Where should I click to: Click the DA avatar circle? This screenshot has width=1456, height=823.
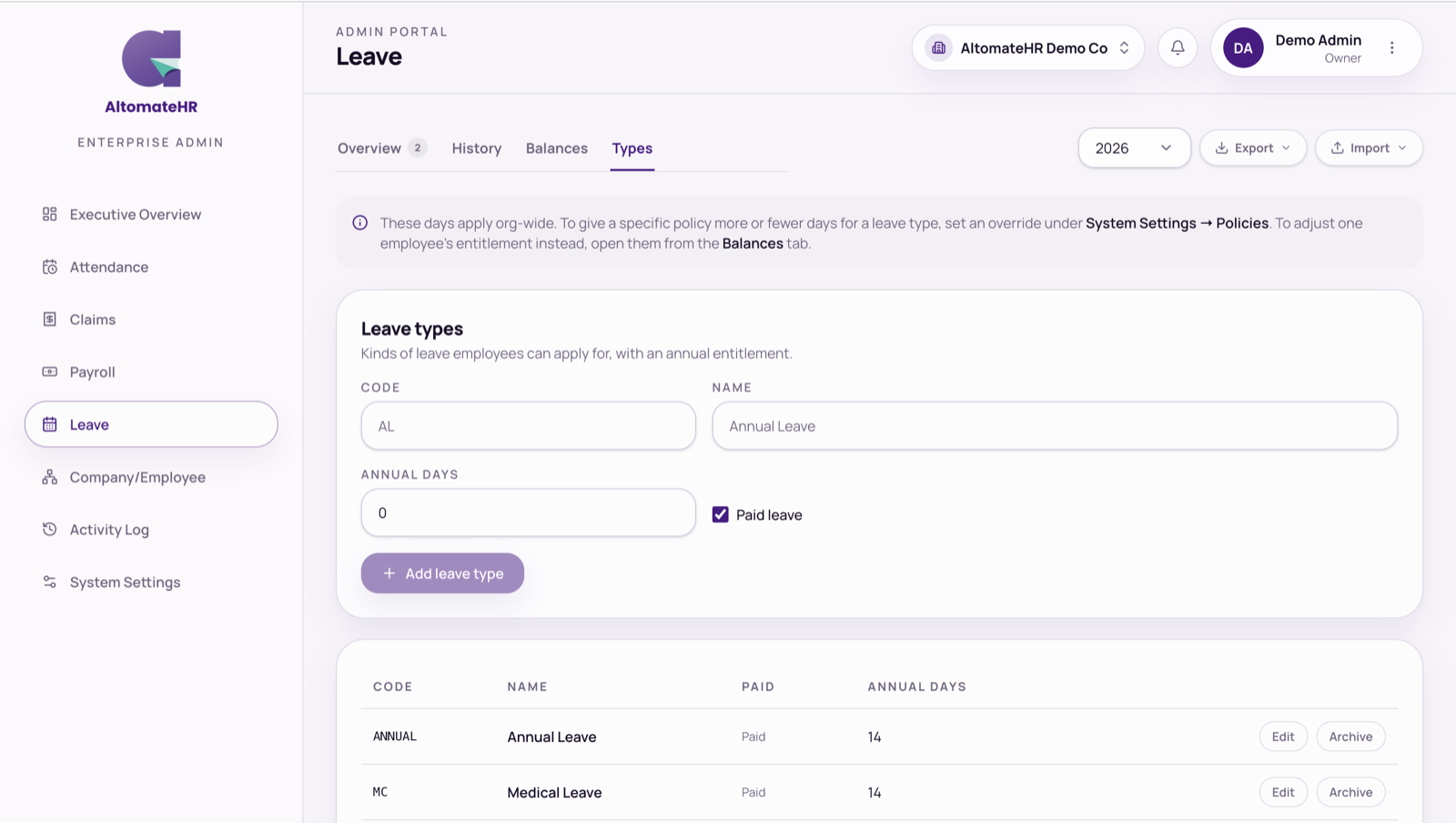[x=1243, y=48]
